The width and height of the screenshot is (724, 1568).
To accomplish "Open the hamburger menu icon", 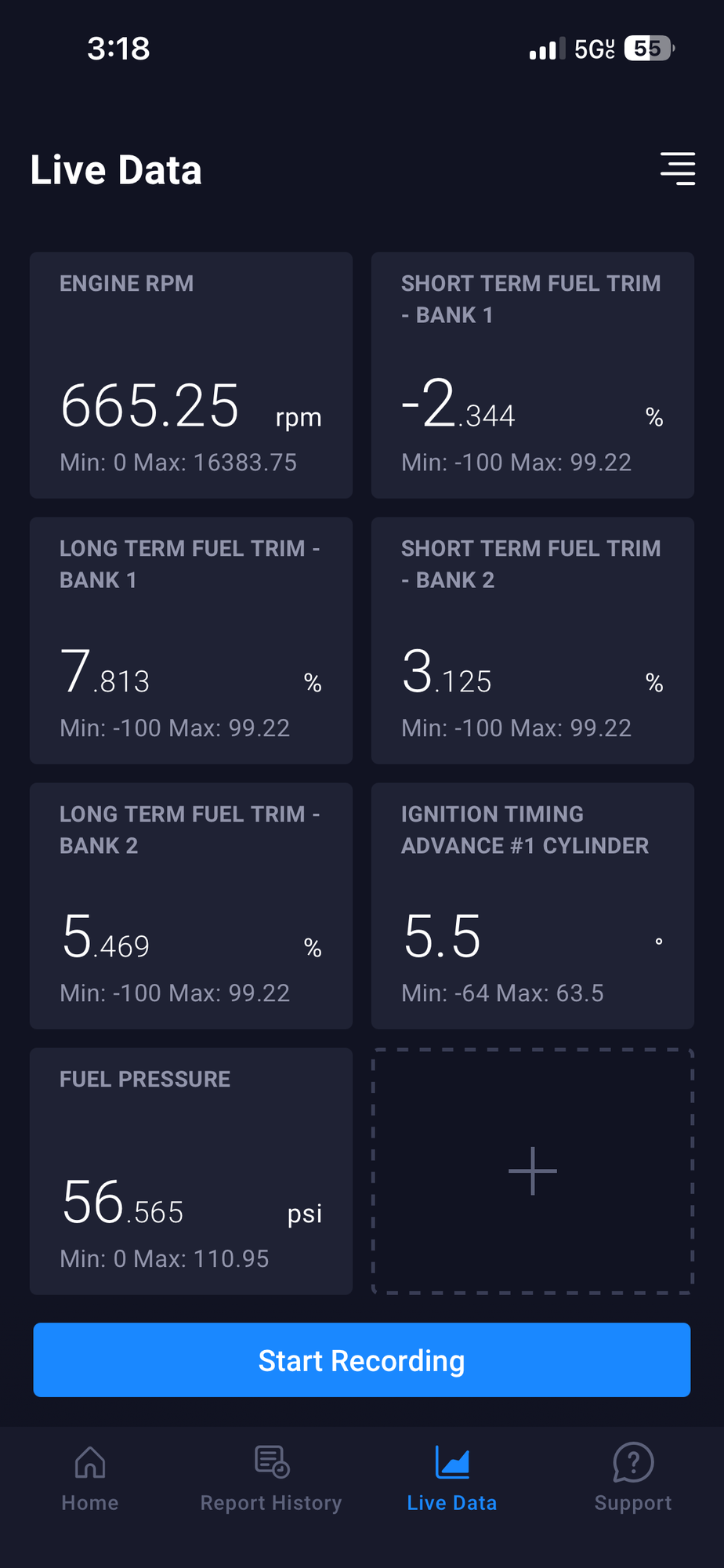I will [x=678, y=169].
